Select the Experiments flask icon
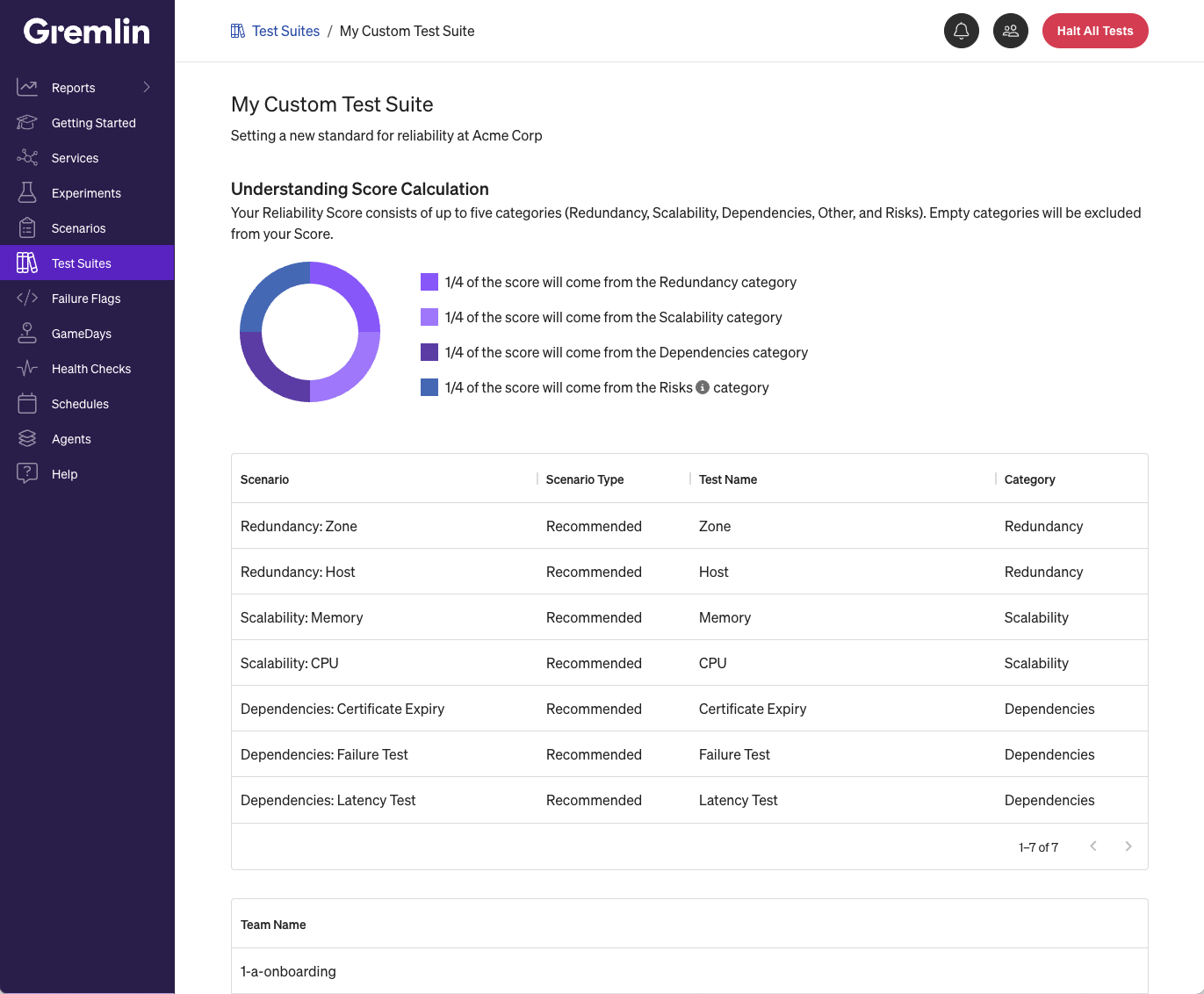The width and height of the screenshot is (1204, 994). coord(26,193)
